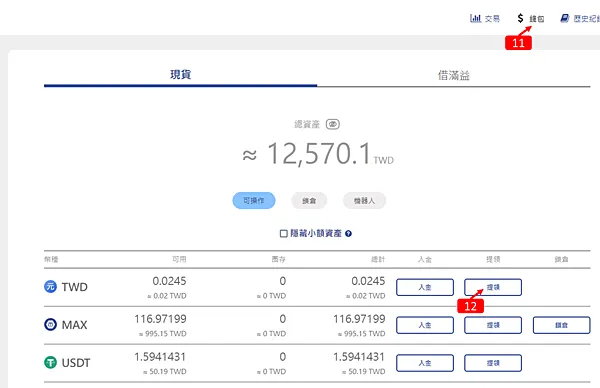The image size is (600, 388).
Task: Click 入金 deposit button in TWD row
Action: click(x=425, y=287)
